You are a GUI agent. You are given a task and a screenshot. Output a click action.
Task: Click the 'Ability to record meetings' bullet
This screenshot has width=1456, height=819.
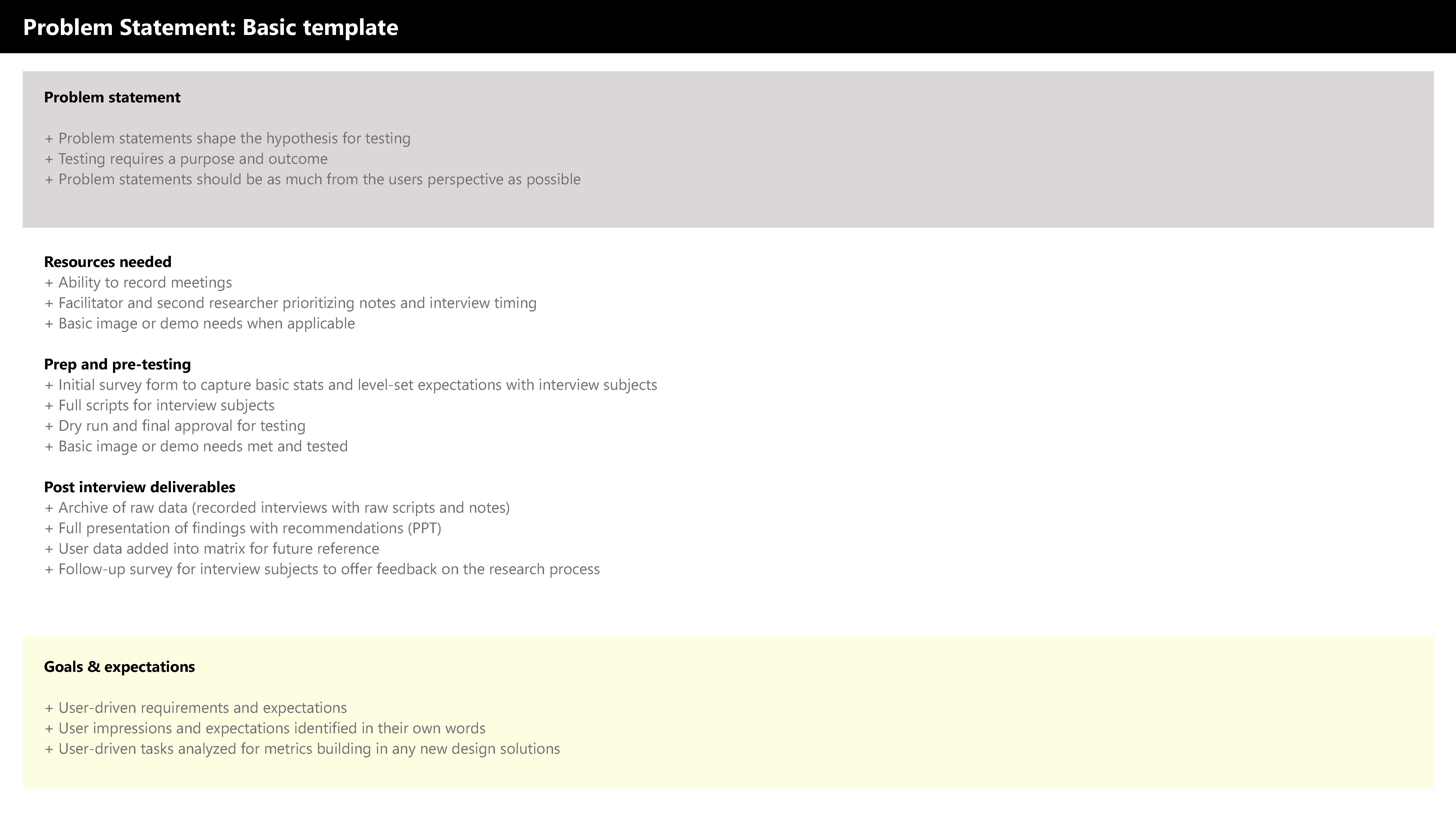point(138,283)
